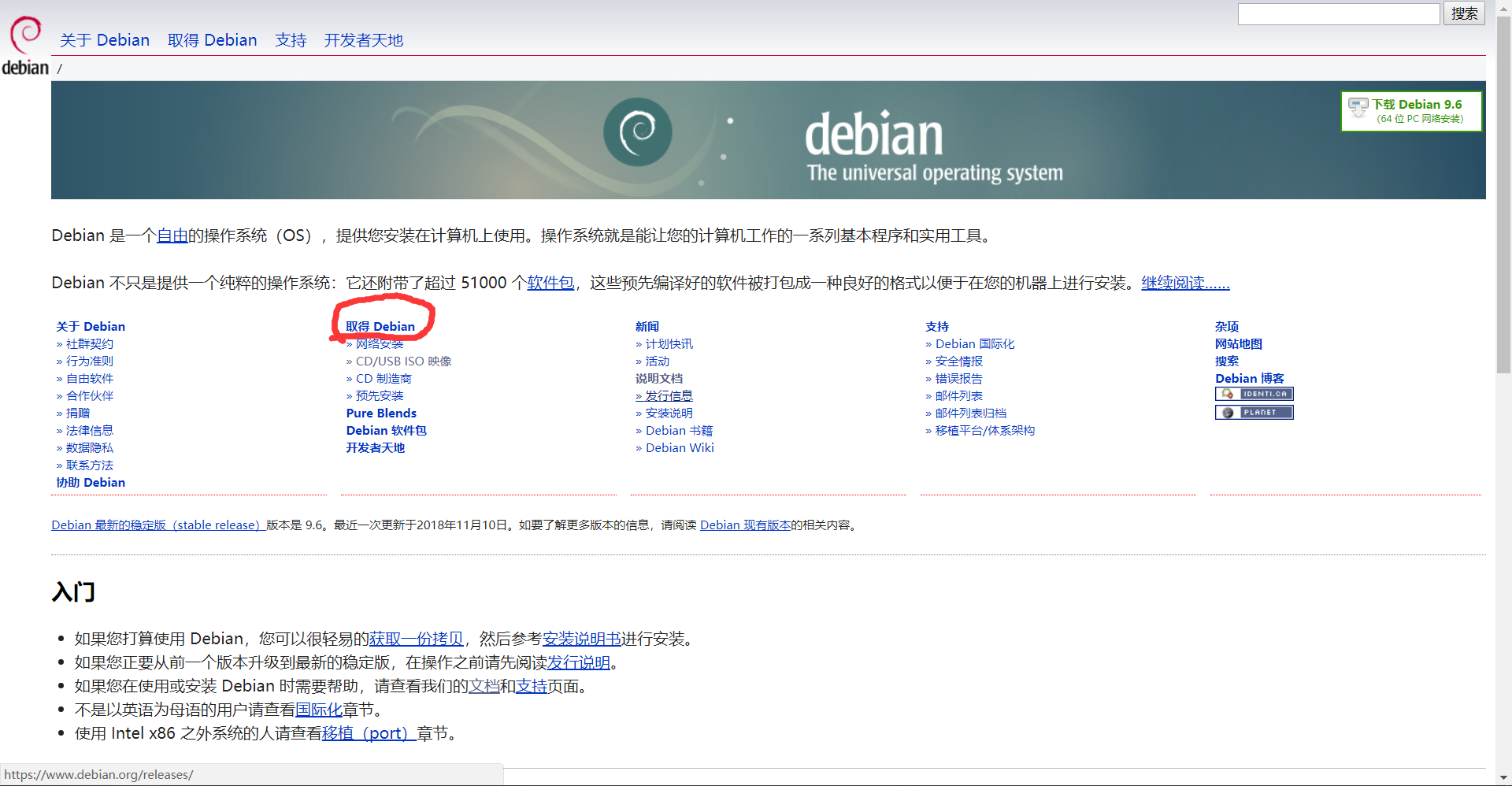Open the 合作伙伴 link
Viewport: 1512px width, 786px height.
pos(90,395)
